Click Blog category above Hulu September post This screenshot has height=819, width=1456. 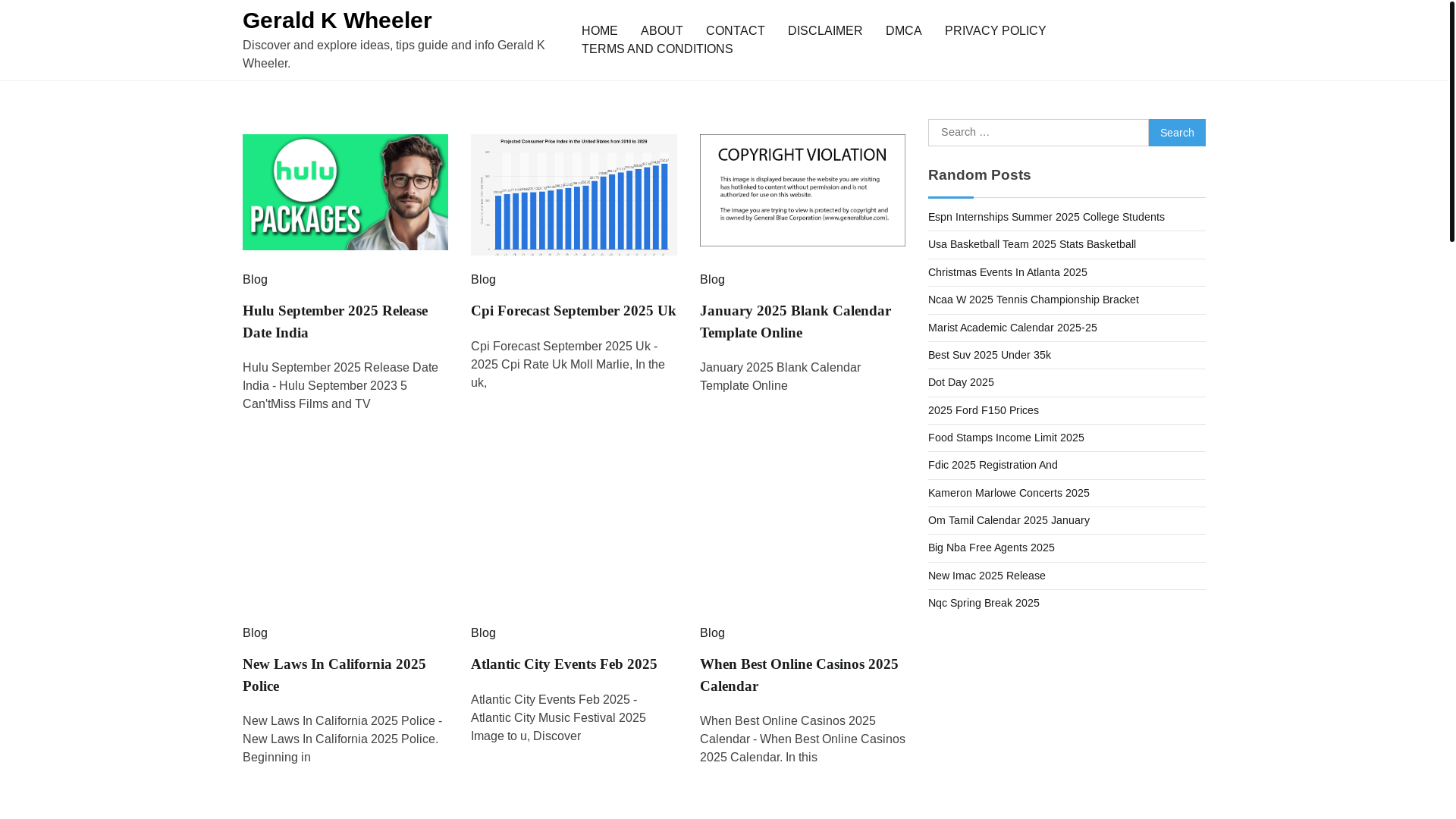pos(255,280)
